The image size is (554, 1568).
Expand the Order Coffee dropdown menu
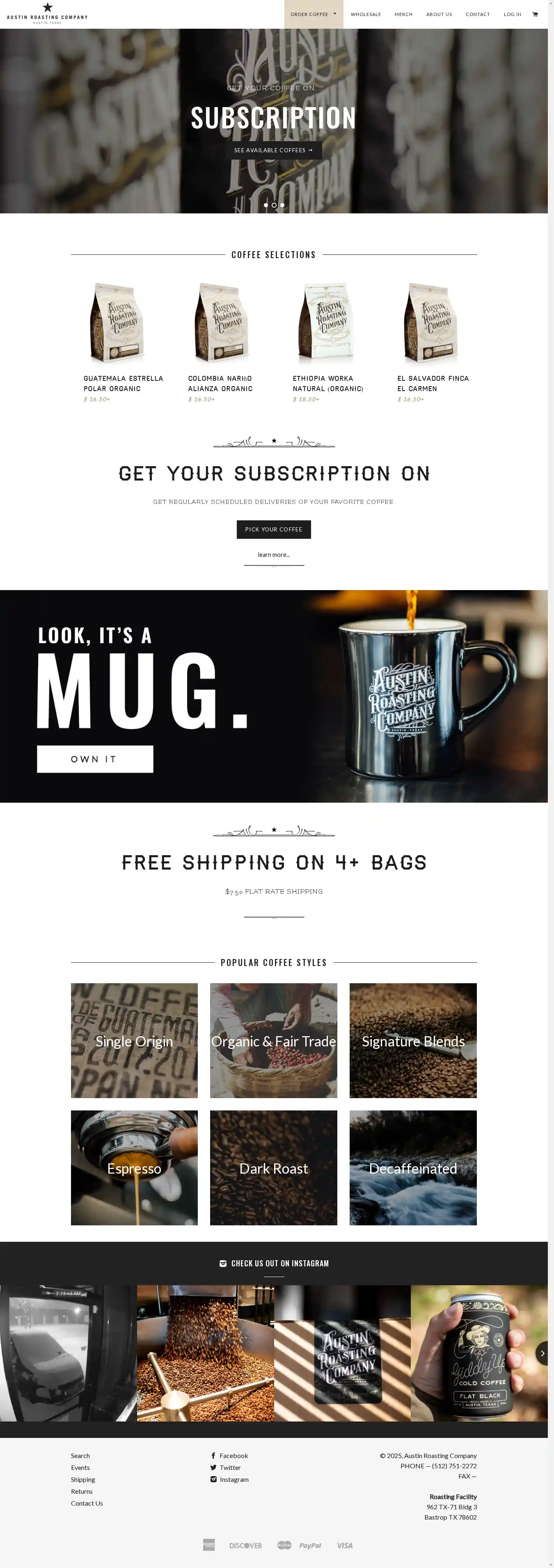(x=314, y=14)
